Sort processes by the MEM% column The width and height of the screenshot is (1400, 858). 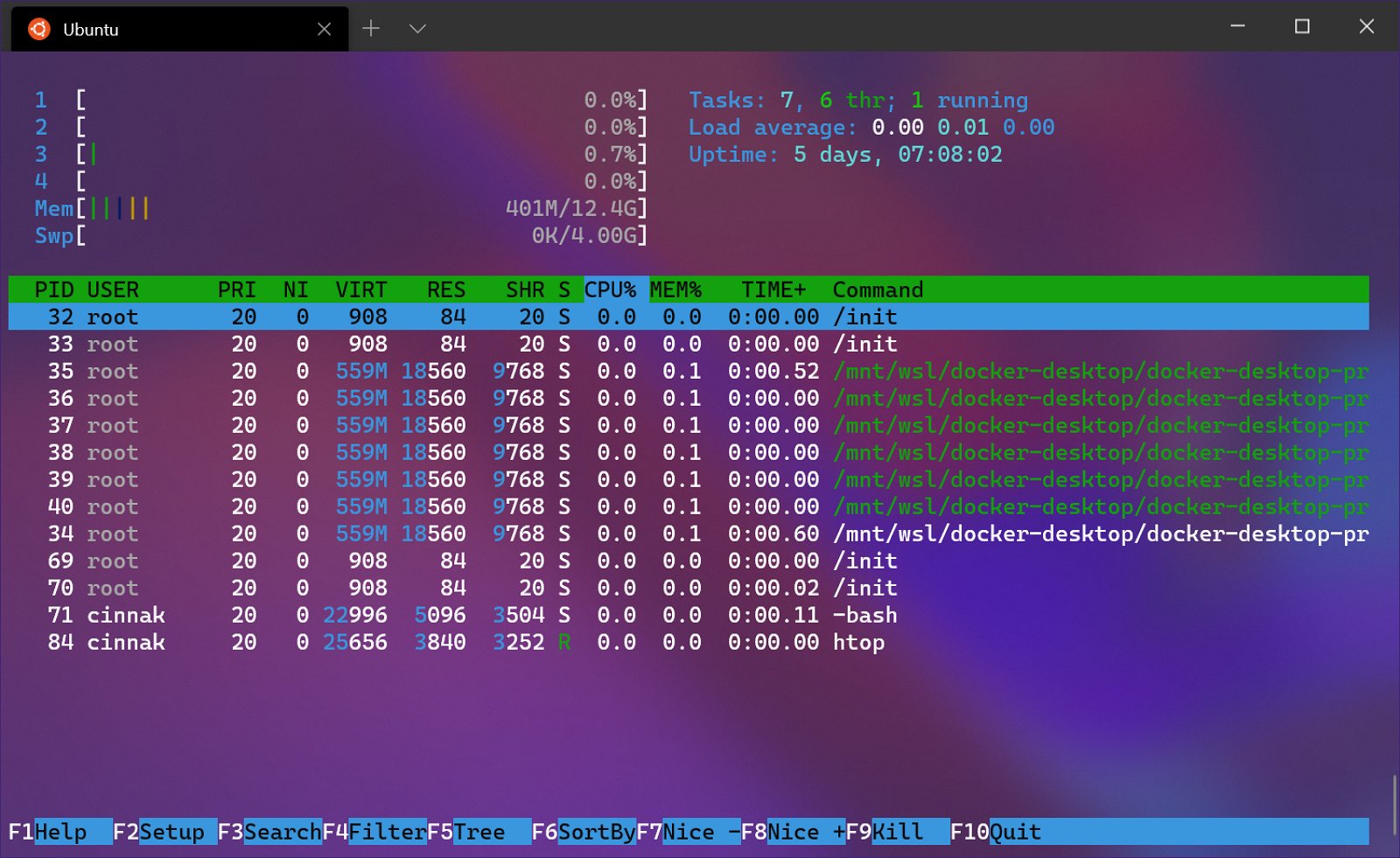pyautogui.click(x=675, y=289)
